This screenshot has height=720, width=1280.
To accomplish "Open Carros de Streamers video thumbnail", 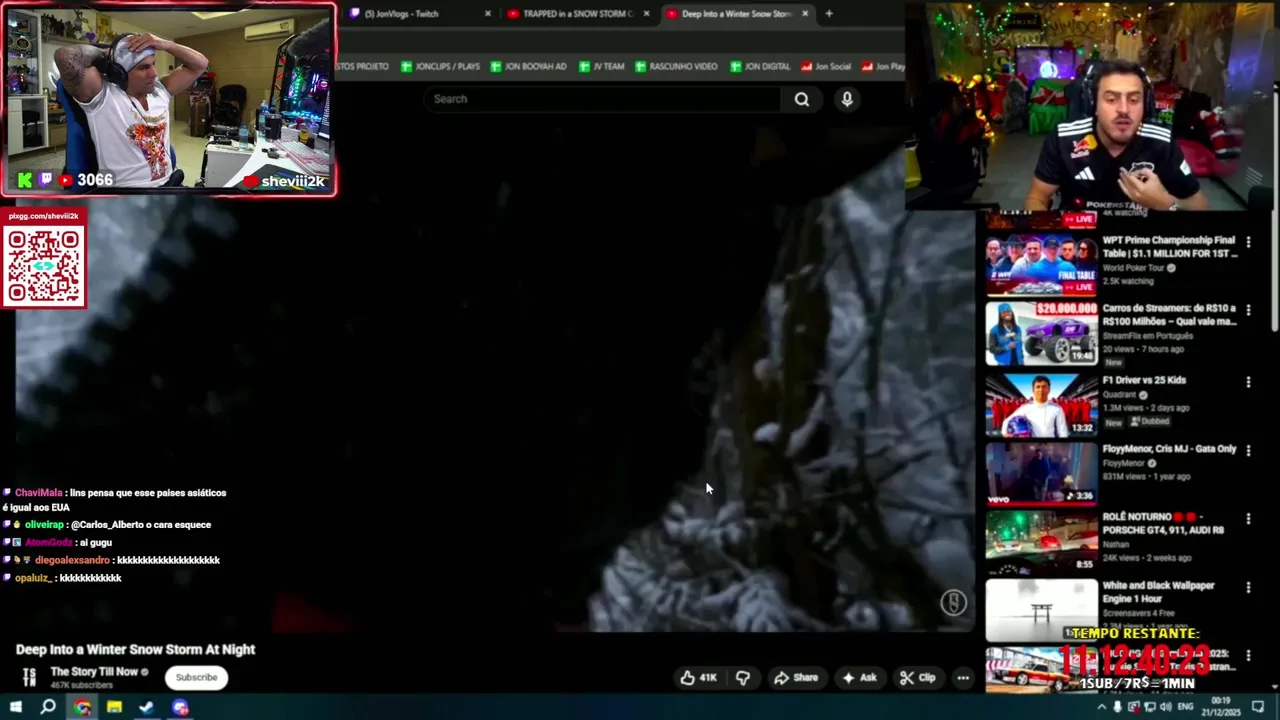I will coord(1041,334).
